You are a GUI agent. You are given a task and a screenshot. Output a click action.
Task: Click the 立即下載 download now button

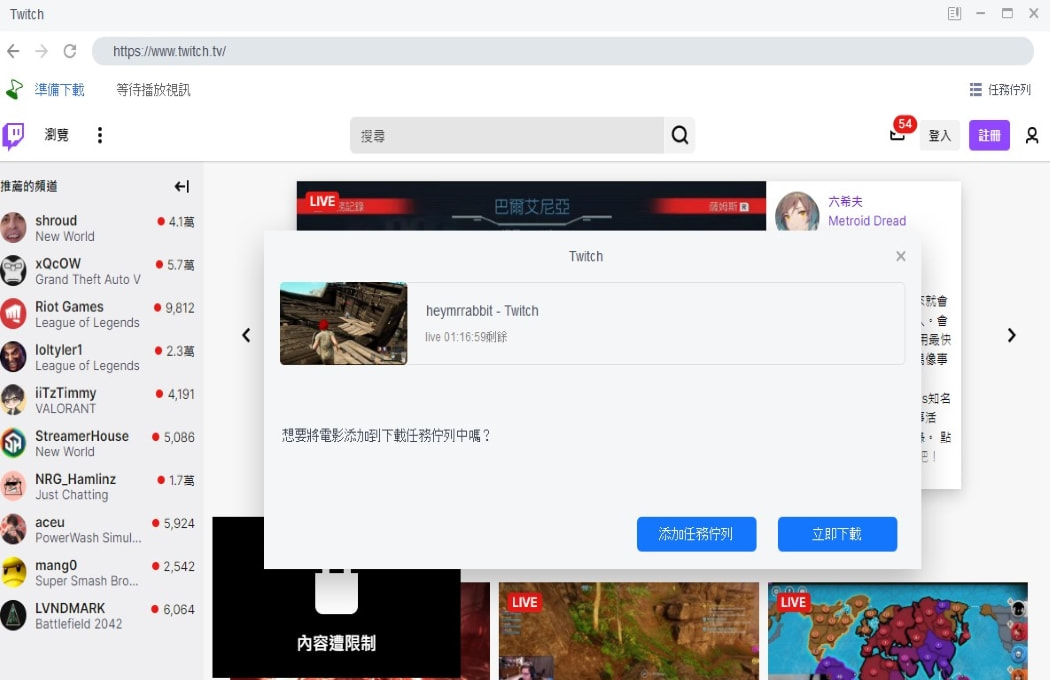[x=837, y=534]
